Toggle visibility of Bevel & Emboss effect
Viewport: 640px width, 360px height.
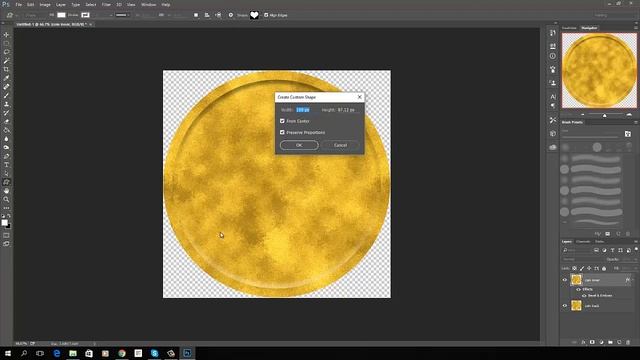(x=584, y=296)
